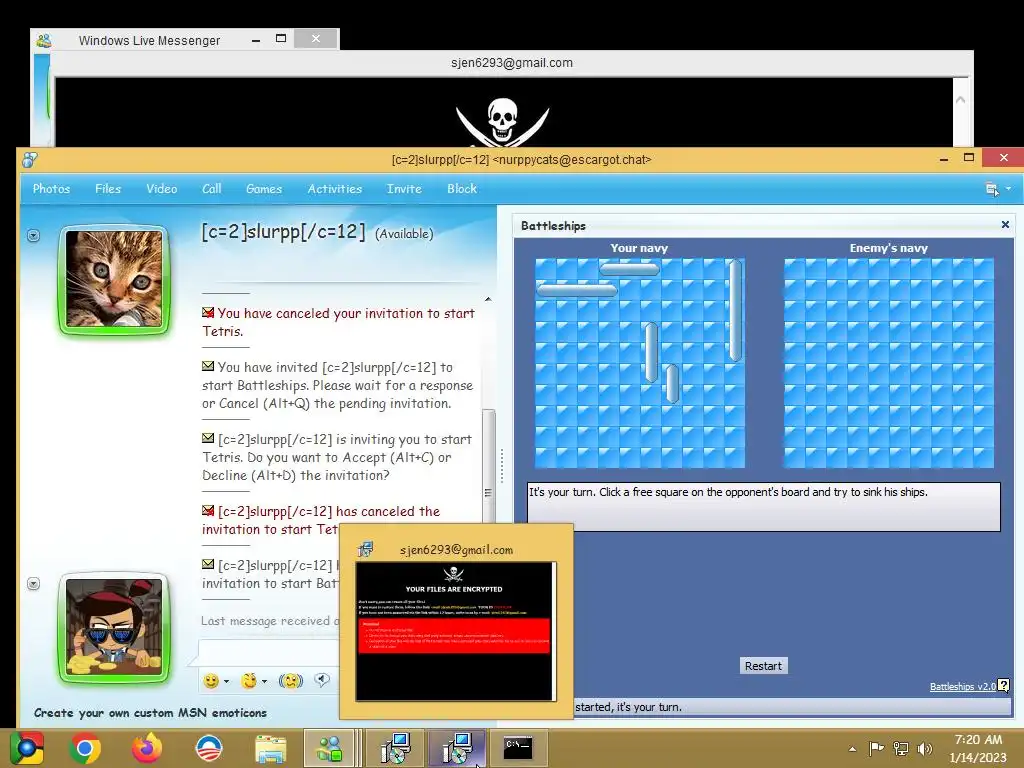Click the Battleships help question mark icon

coord(1004,685)
